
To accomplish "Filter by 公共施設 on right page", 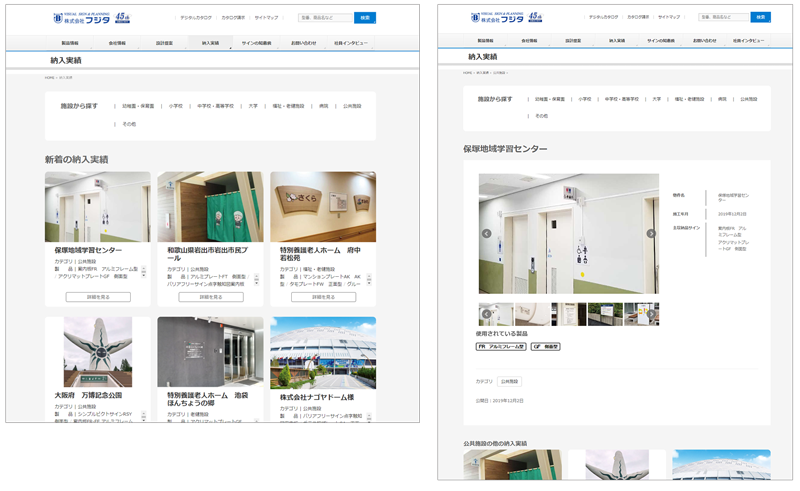I will [749, 99].
